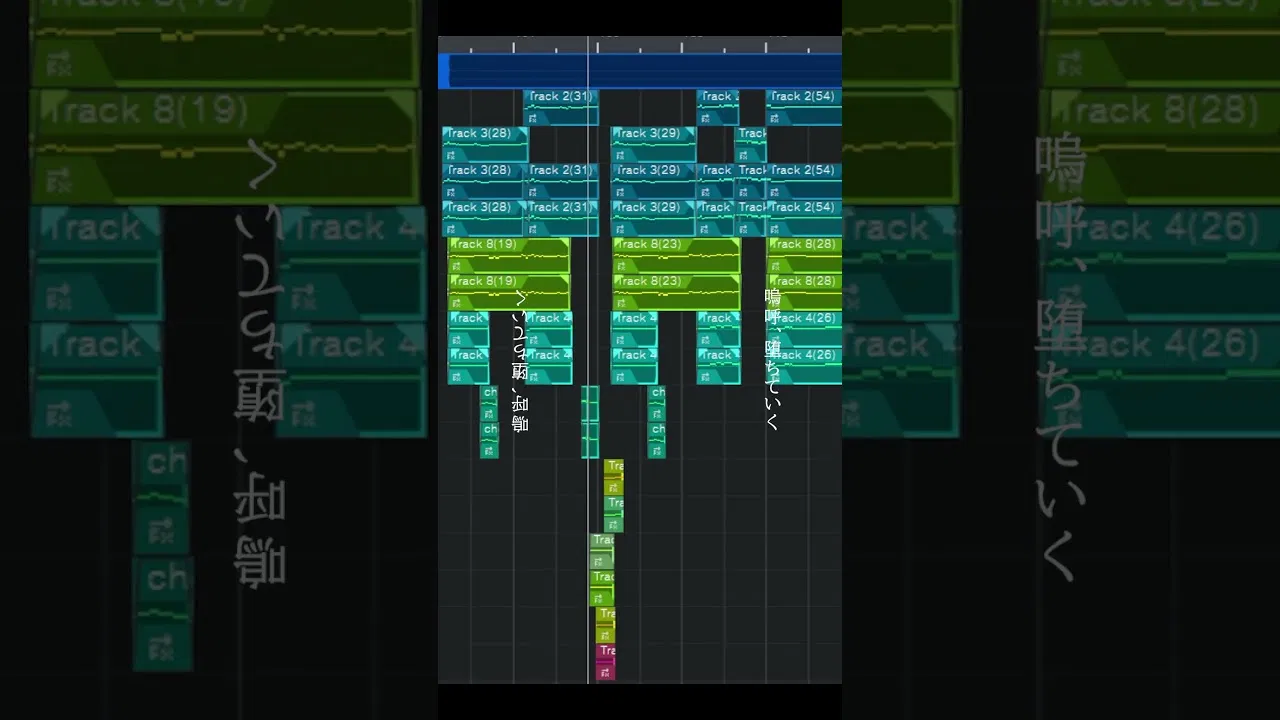The width and height of the screenshot is (1280, 720).
Task: Select the topmost Track 2(31) clip title
Action: (x=560, y=96)
